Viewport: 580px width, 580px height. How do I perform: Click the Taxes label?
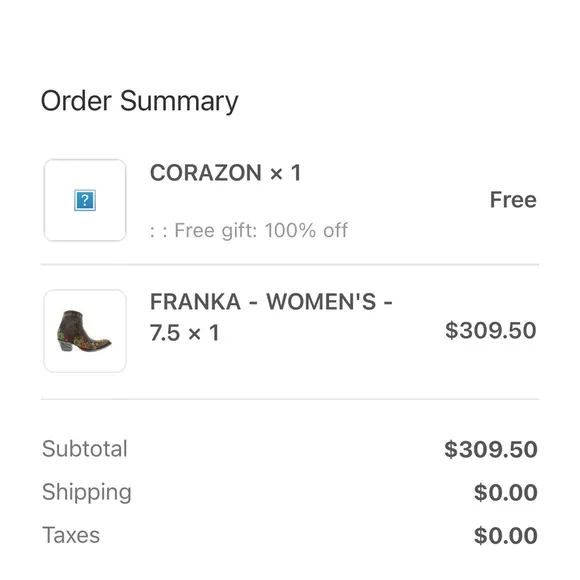71,535
